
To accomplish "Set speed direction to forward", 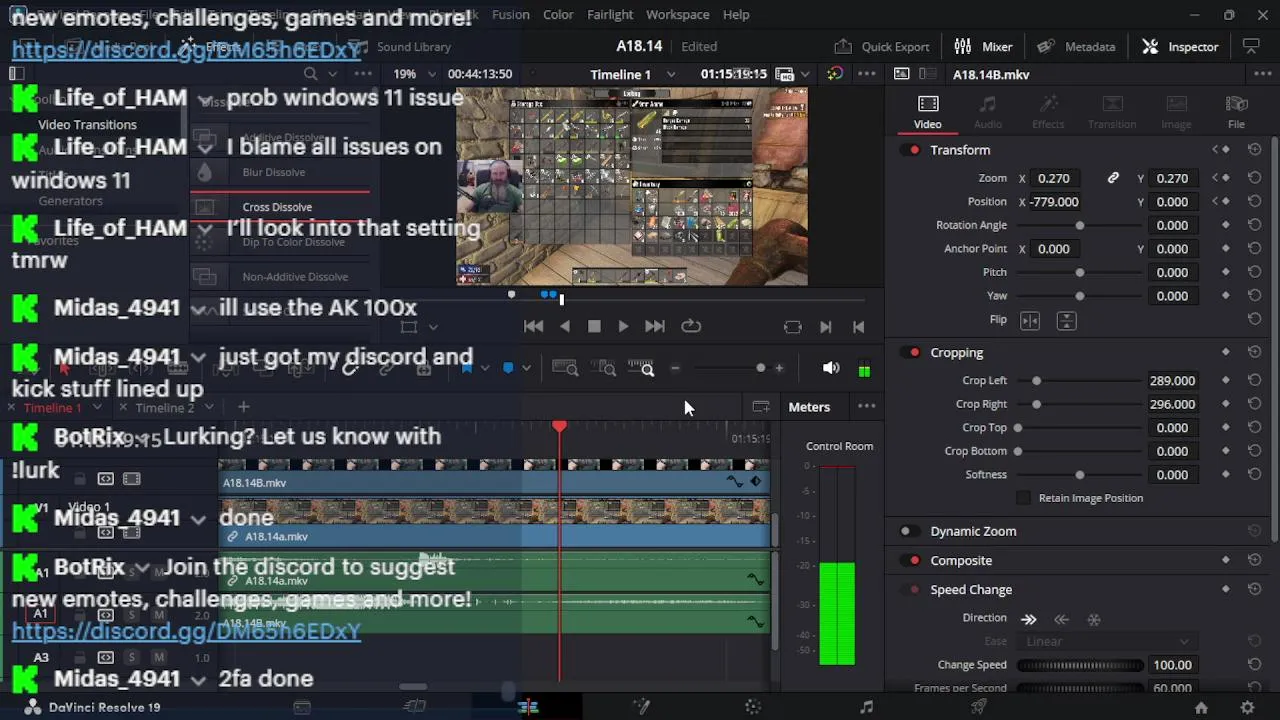I will click(x=1028, y=620).
